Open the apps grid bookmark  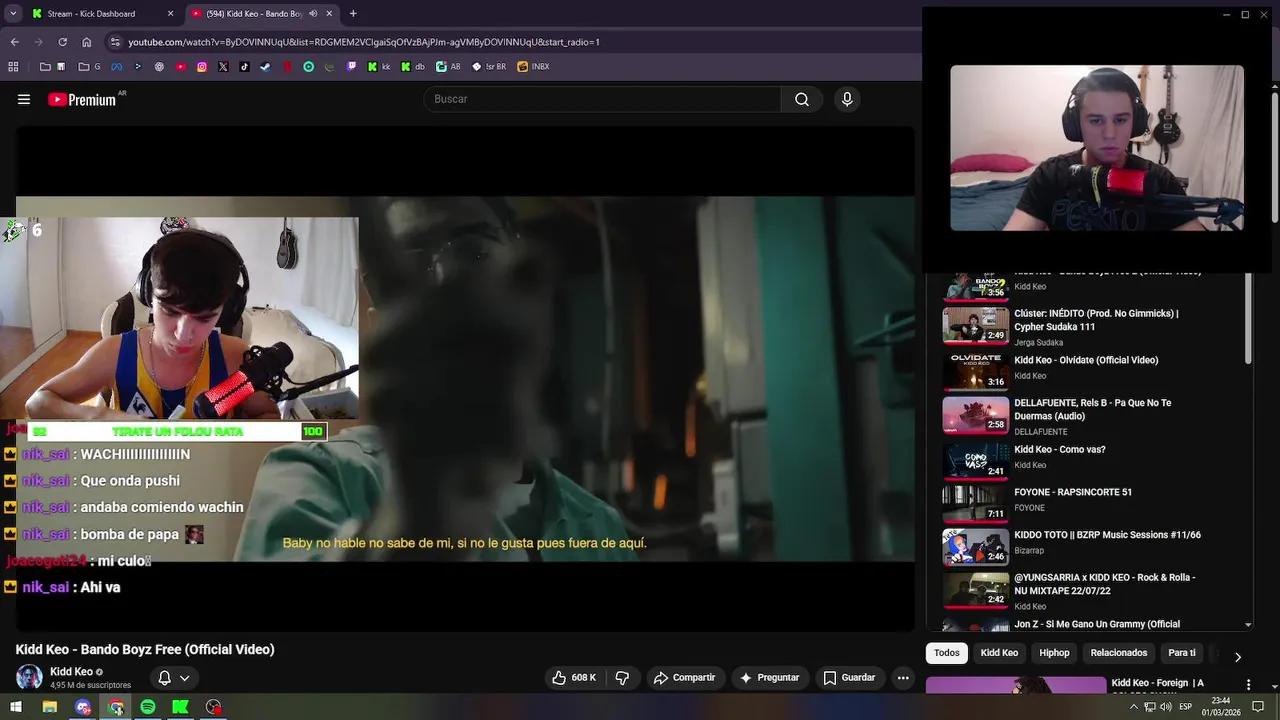[x=13, y=67]
